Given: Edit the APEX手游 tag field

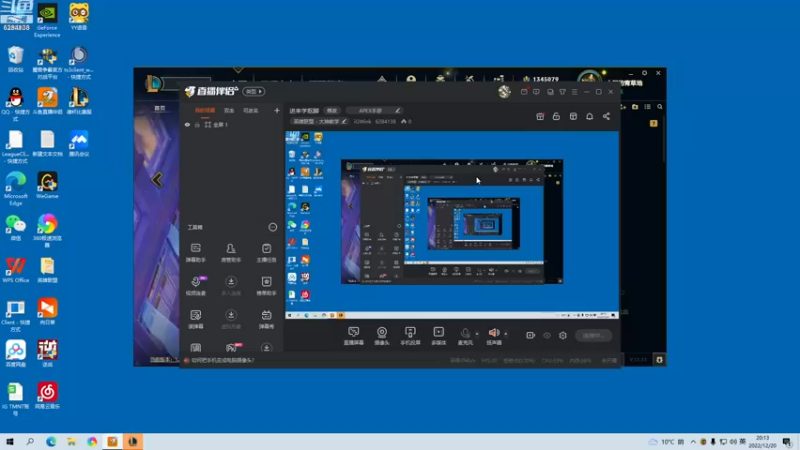Looking at the screenshot, I should point(374,110).
